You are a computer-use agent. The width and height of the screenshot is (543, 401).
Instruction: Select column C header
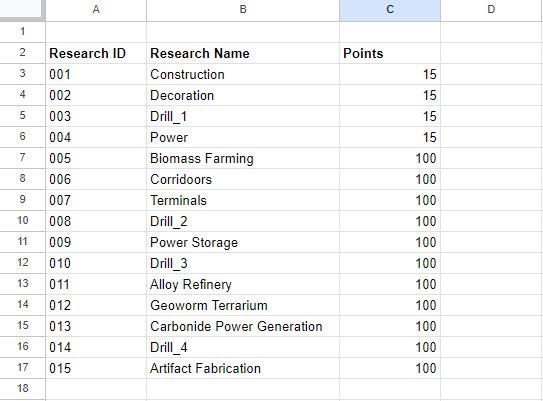[x=390, y=10]
